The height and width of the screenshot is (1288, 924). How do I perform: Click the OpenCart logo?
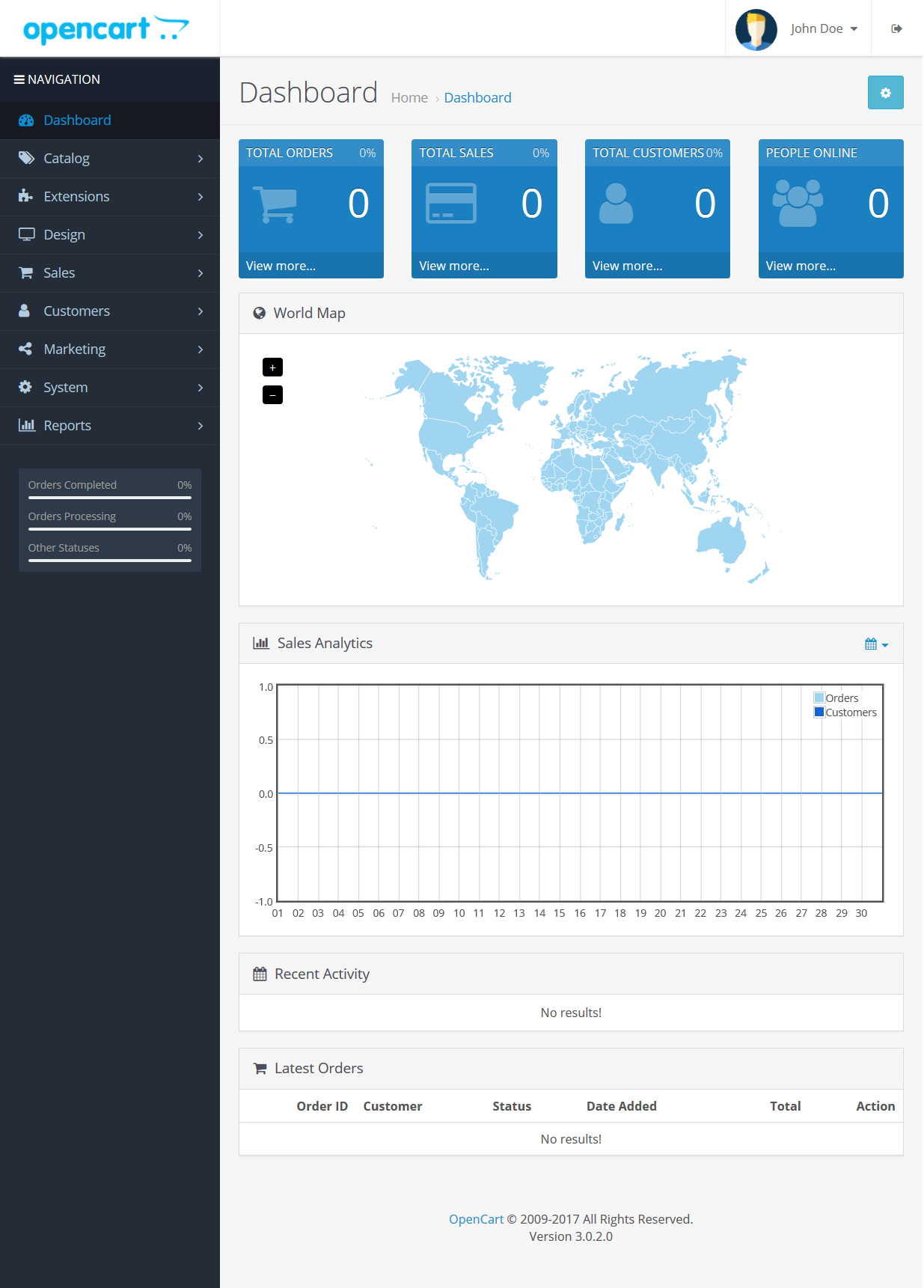point(105,29)
